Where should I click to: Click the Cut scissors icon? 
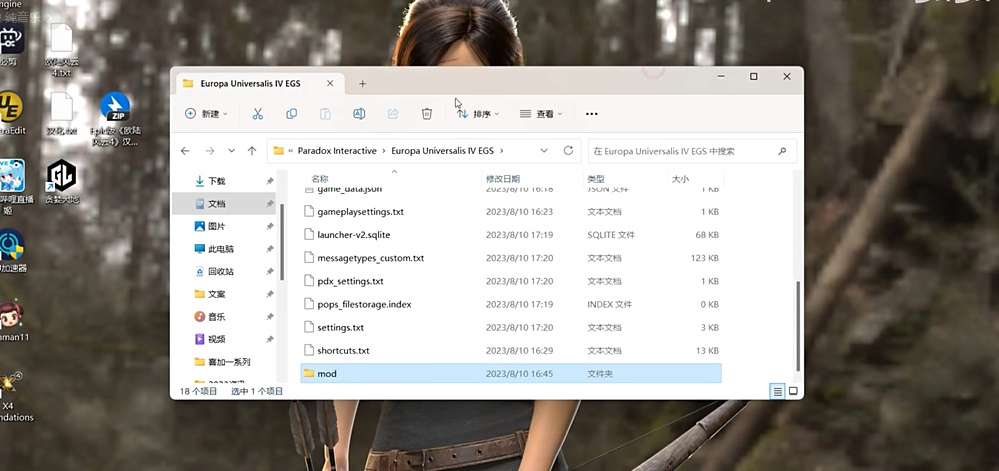click(x=257, y=113)
